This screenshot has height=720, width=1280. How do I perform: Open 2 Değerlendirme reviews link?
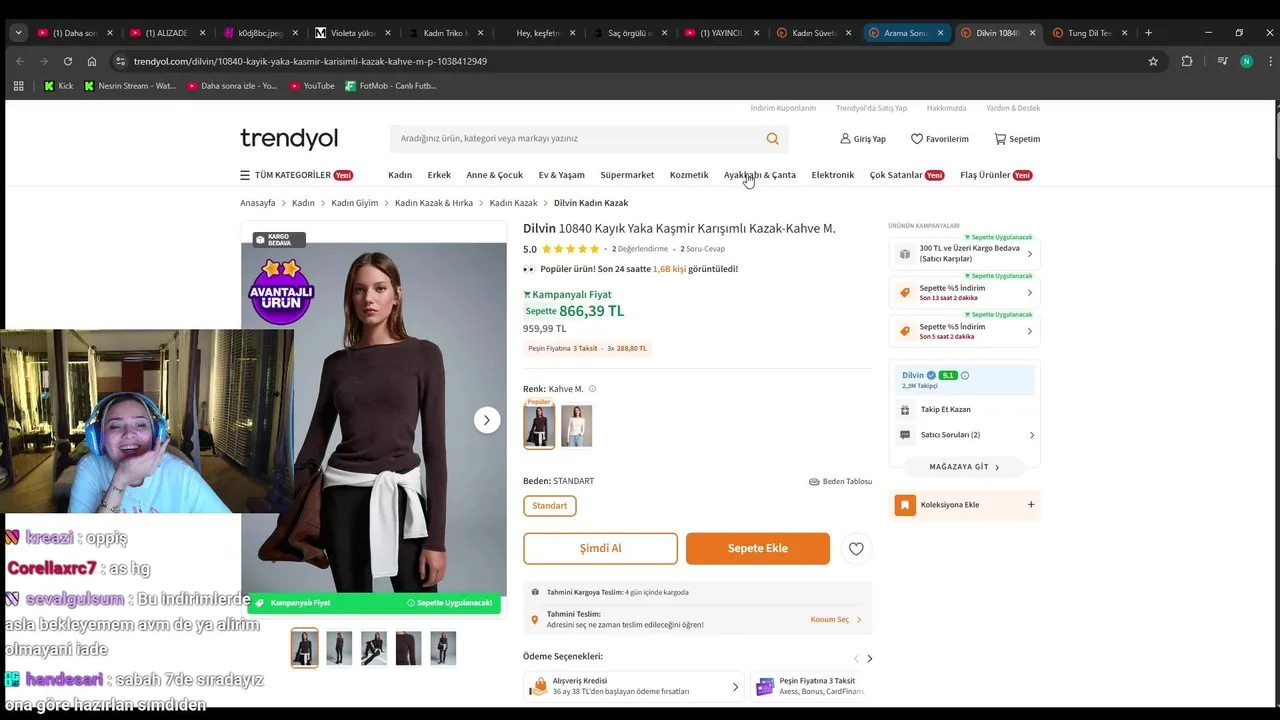pyautogui.click(x=640, y=249)
